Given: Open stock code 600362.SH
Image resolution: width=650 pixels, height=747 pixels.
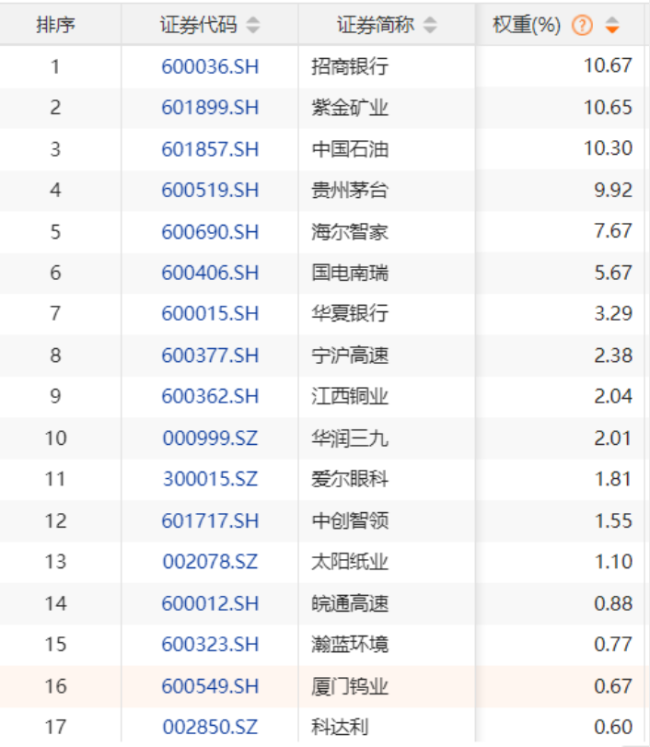Looking at the screenshot, I should 210,396.
